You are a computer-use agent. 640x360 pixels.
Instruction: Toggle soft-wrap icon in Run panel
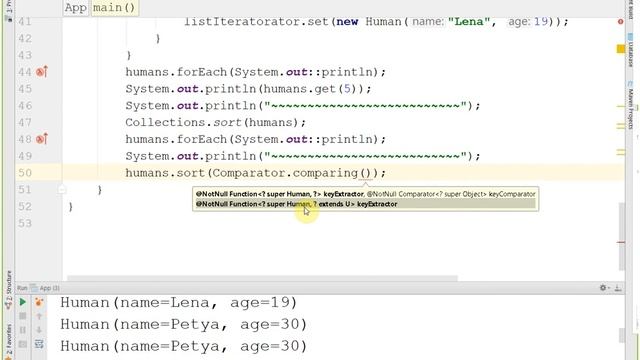[39, 344]
